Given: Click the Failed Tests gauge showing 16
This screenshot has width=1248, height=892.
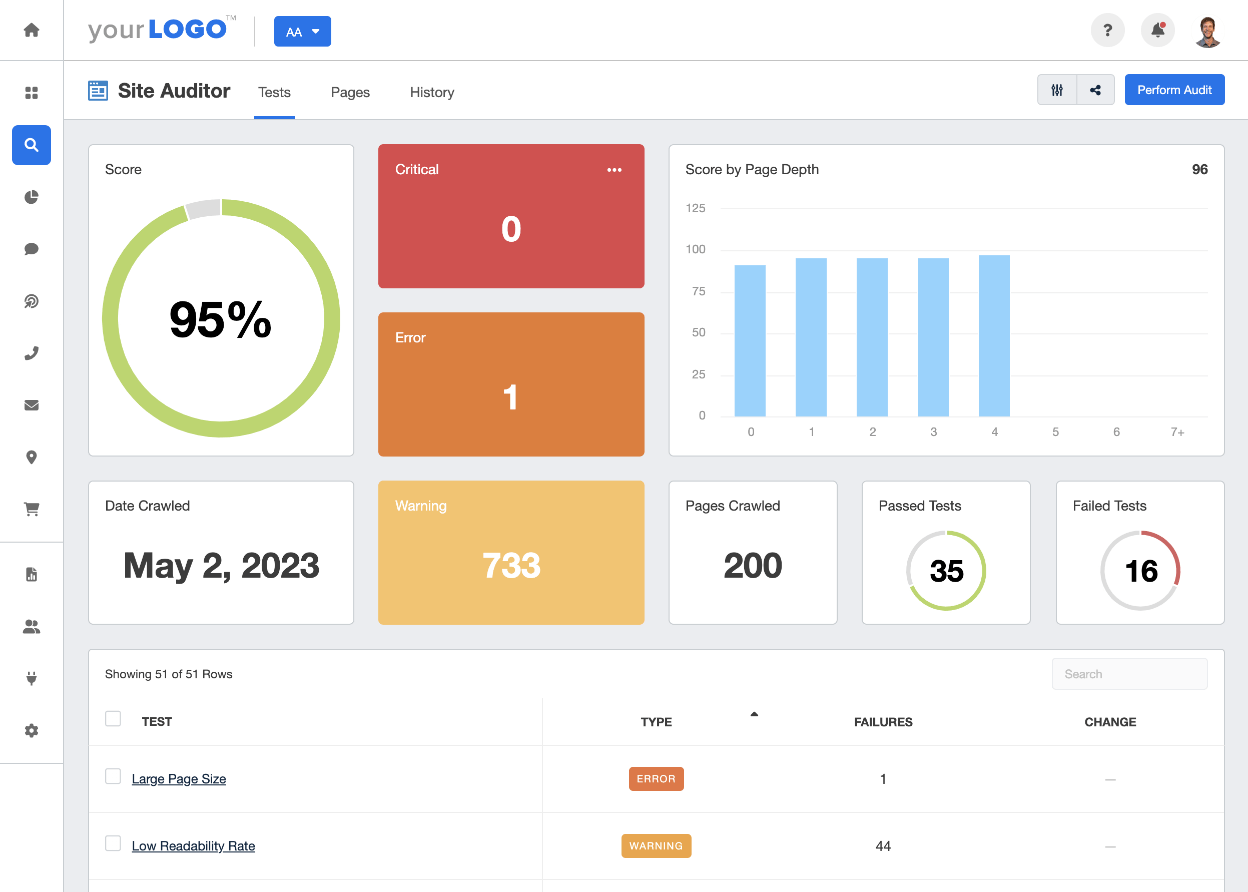Looking at the screenshot, I should (1140, 571).
